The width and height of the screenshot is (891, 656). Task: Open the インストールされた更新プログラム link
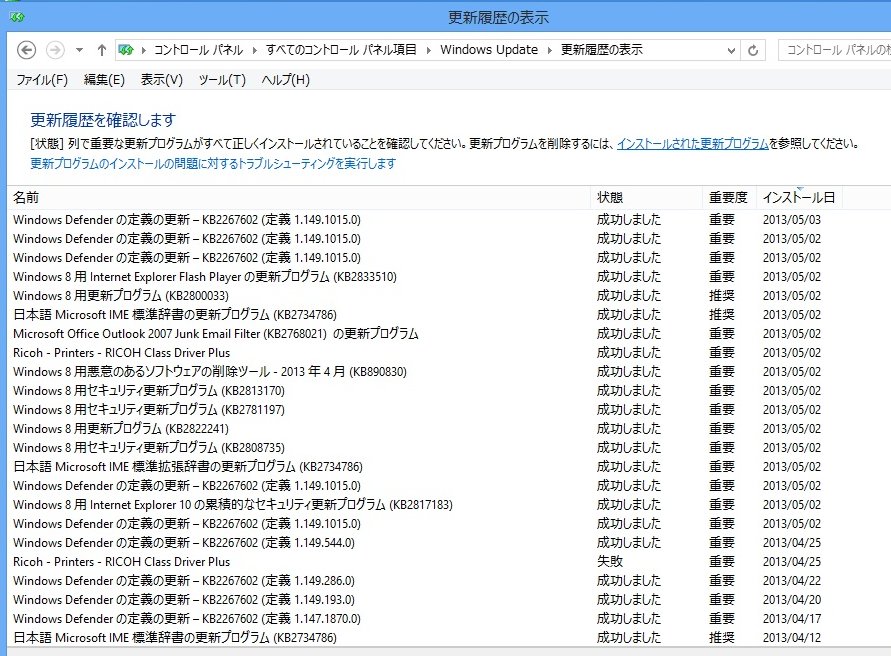pos(693,143)
